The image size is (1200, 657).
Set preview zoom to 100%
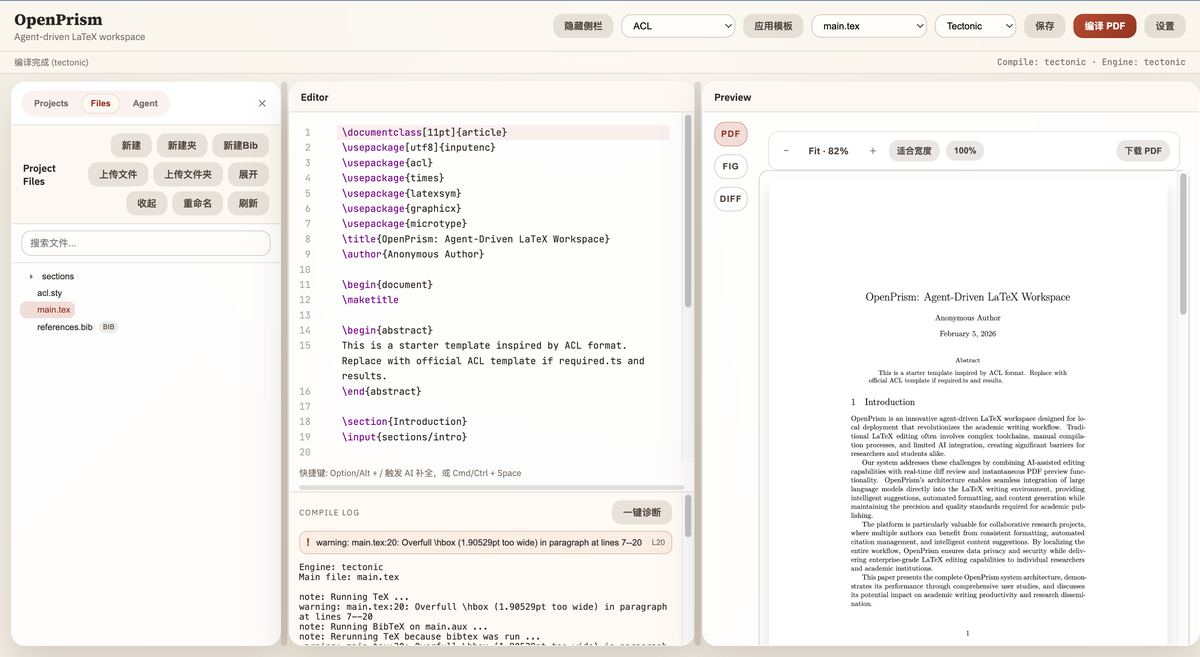coord(965,151)
